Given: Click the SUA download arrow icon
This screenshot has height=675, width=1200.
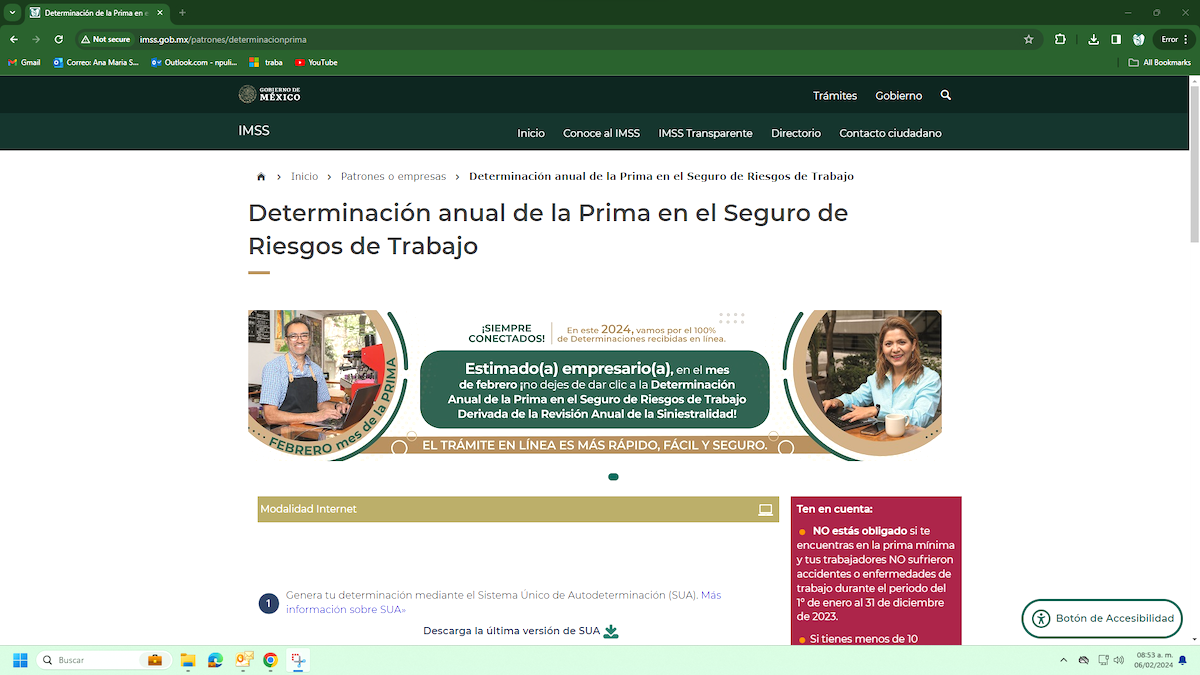Looking at the screenshot, I should click(x=611, y=632).
